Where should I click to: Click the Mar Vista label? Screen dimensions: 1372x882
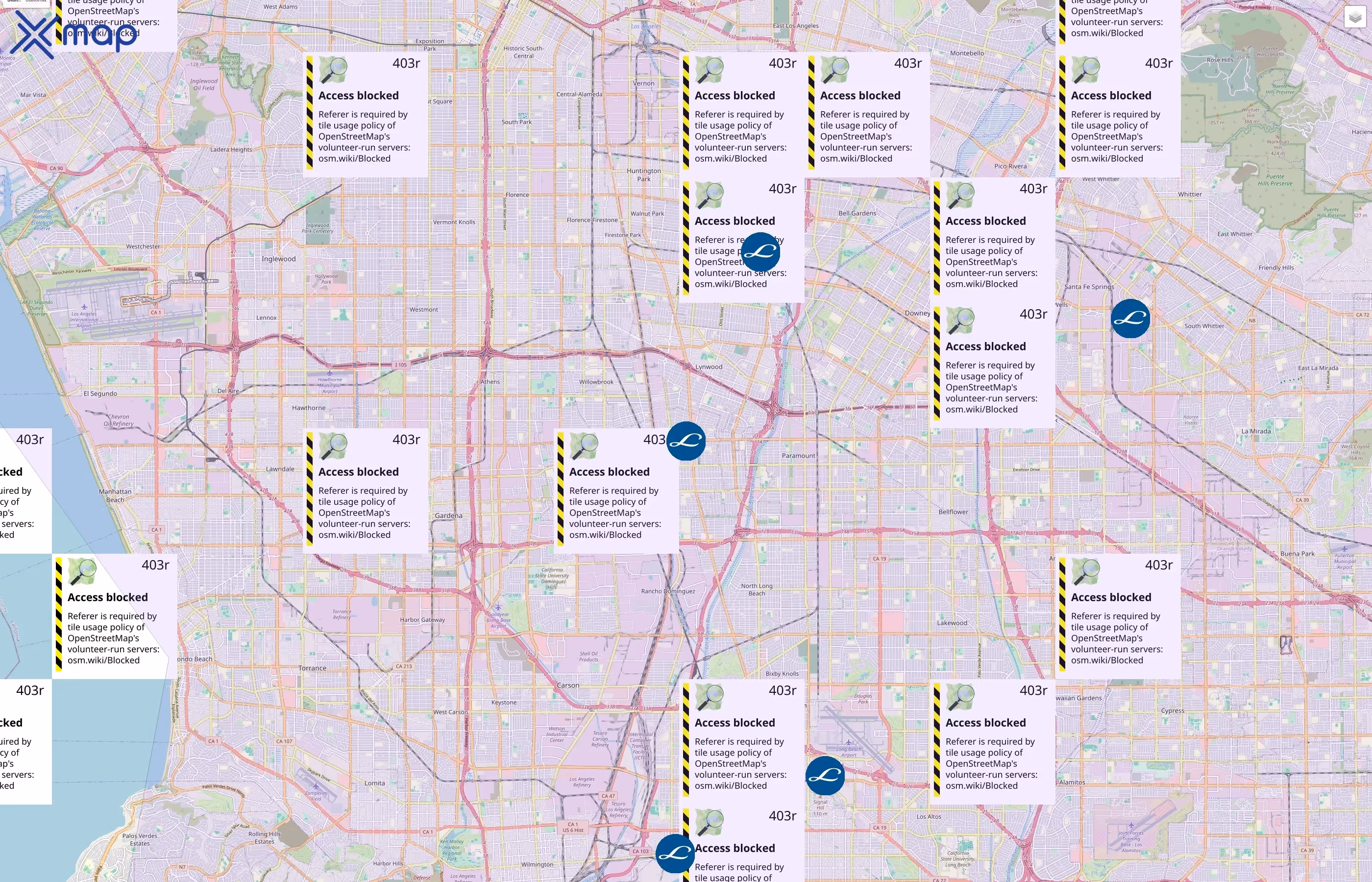33,95
